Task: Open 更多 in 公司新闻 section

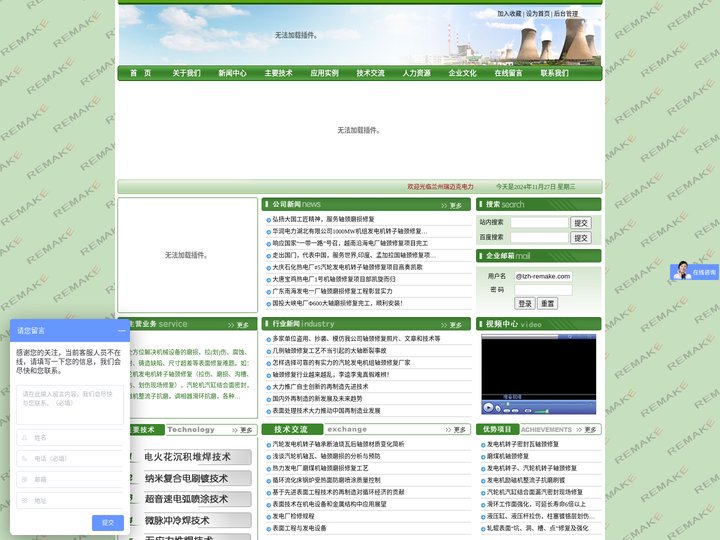Action: point(451,205)
